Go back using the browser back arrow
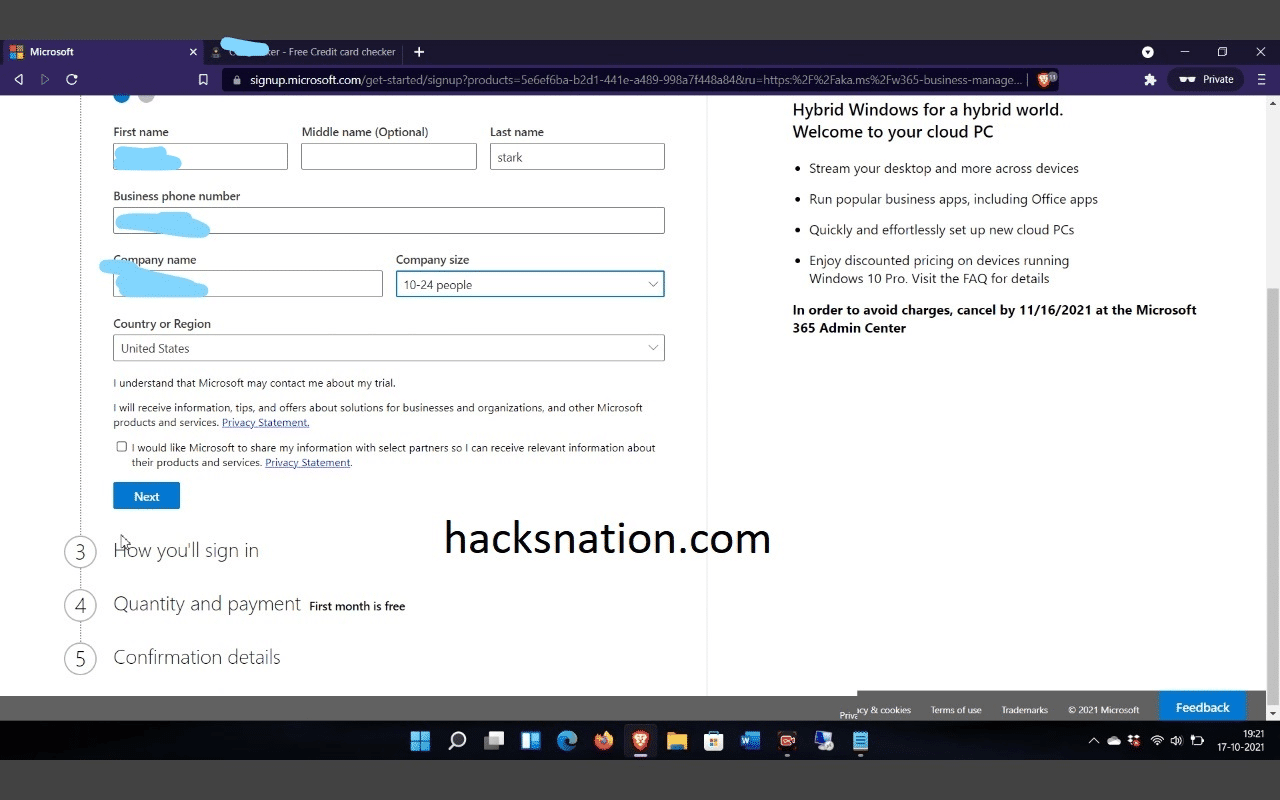Screen dimensions: 1280x800 point(18,79)
